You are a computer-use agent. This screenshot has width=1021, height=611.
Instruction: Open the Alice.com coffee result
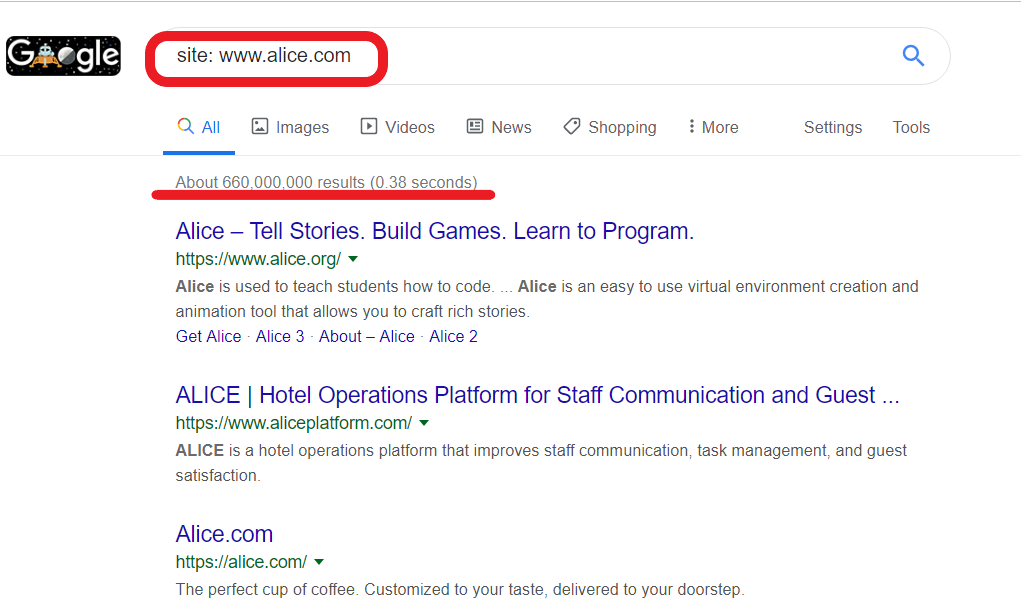point(224,533)
